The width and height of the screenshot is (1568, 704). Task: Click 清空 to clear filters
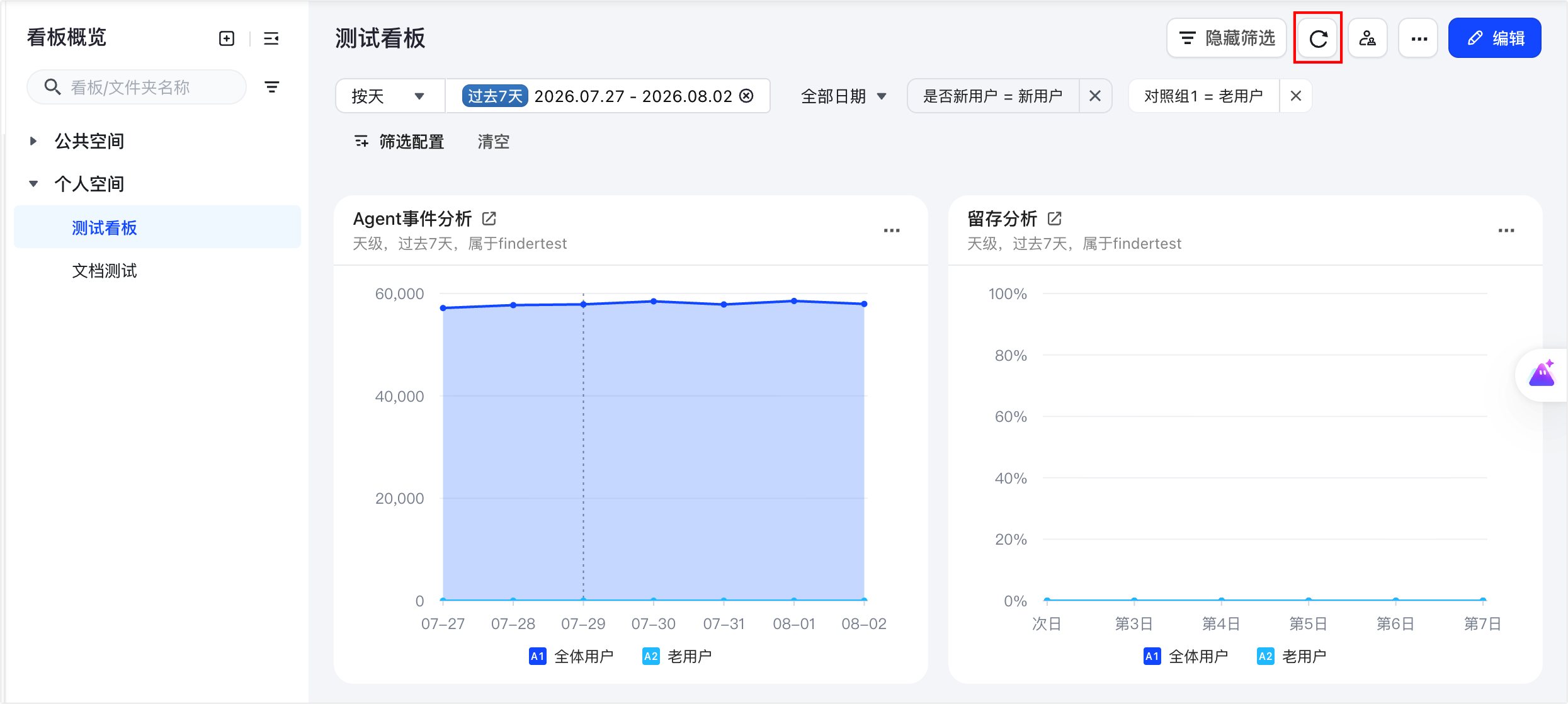(x=493, y=142)
